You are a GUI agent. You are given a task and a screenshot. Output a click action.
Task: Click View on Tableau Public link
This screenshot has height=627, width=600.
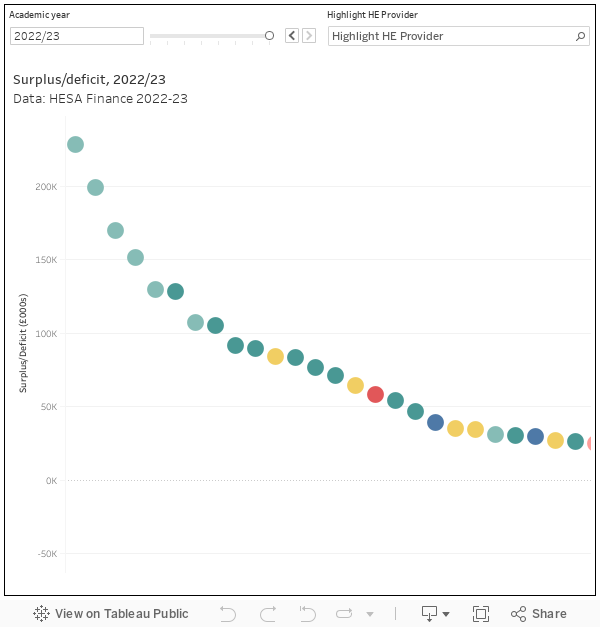121,613
